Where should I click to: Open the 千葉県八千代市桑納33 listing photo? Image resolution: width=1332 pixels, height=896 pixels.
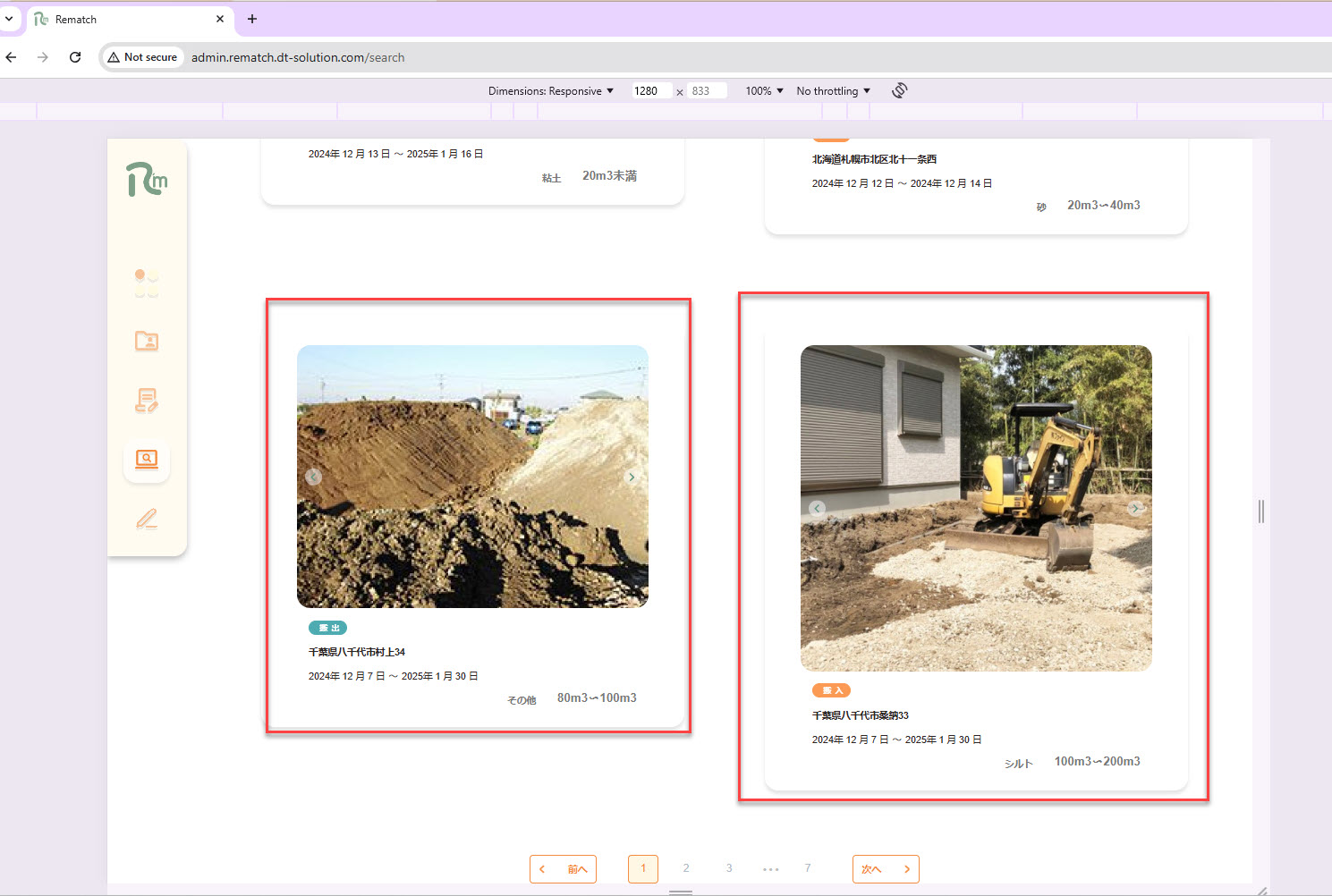tap(976, 508)
